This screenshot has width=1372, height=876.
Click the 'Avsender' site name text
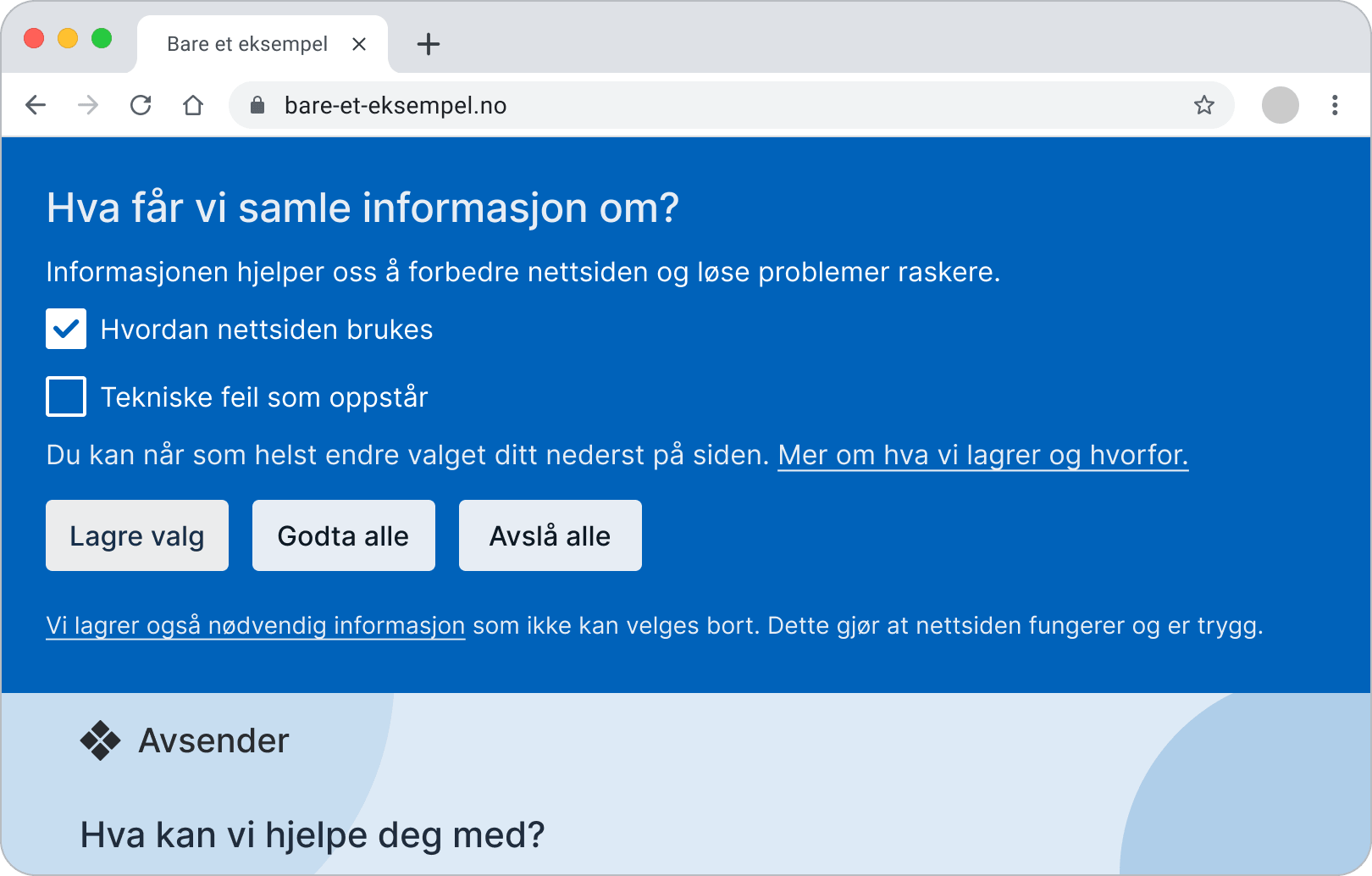click(213, 740)
